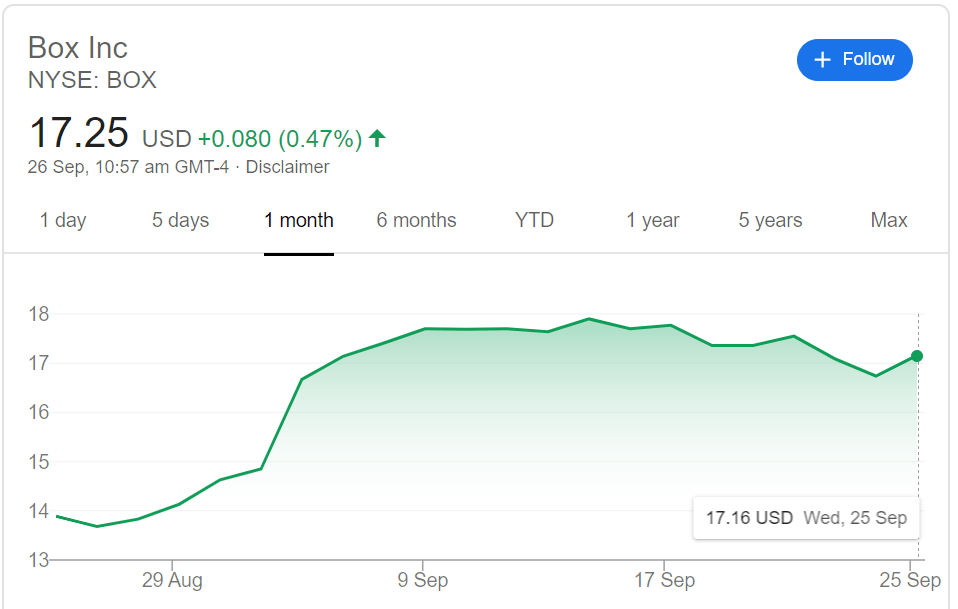Image resolution: width=958 pixels, height=609 pixels.
Task: Open the Disclaimer link
Action: point(287,167)
